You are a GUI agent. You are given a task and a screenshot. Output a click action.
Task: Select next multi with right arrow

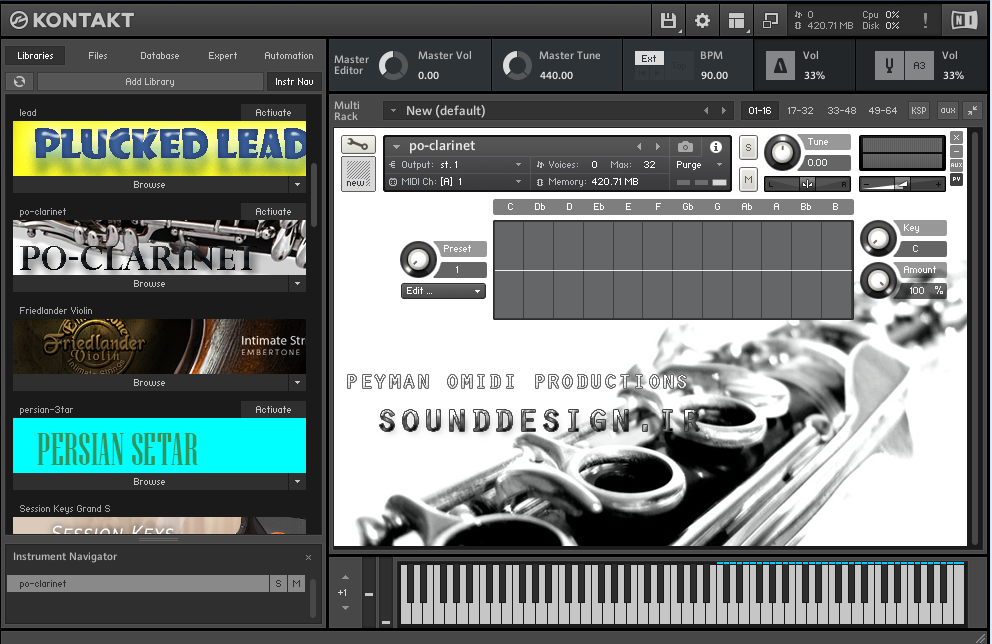[724, 111]
